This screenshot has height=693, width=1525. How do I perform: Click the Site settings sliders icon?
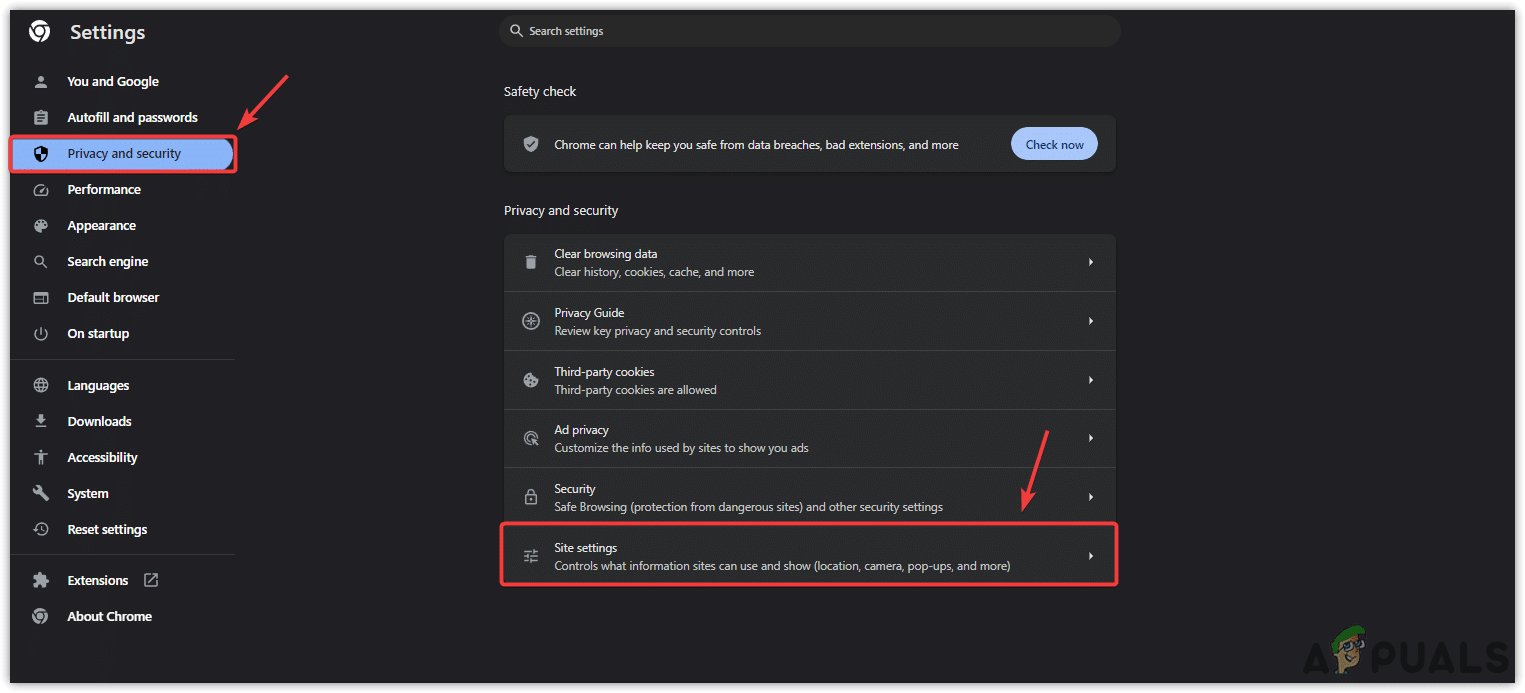531,557
